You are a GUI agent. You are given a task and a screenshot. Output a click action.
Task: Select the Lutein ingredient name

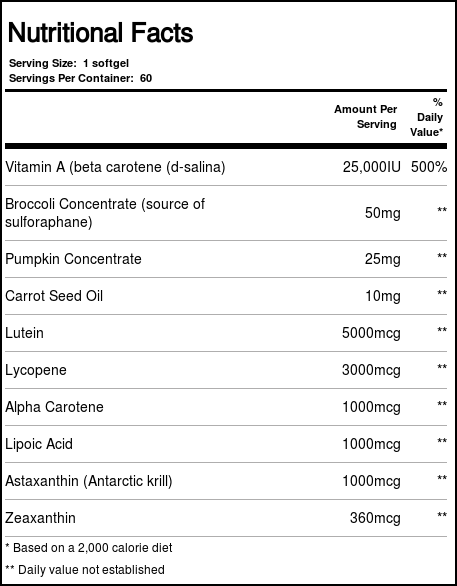click(x=24, y=333)
